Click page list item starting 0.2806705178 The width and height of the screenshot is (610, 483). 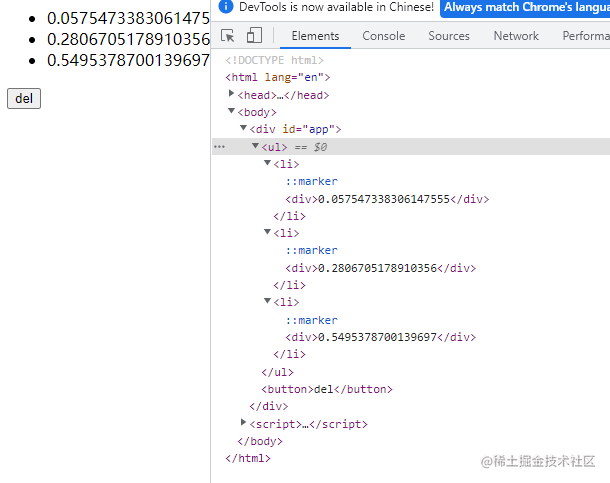pyautogui.click(x=128, y=39)
